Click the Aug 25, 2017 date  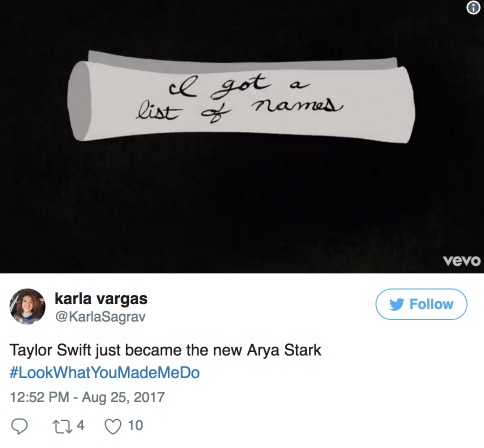(x=123, y=397)
